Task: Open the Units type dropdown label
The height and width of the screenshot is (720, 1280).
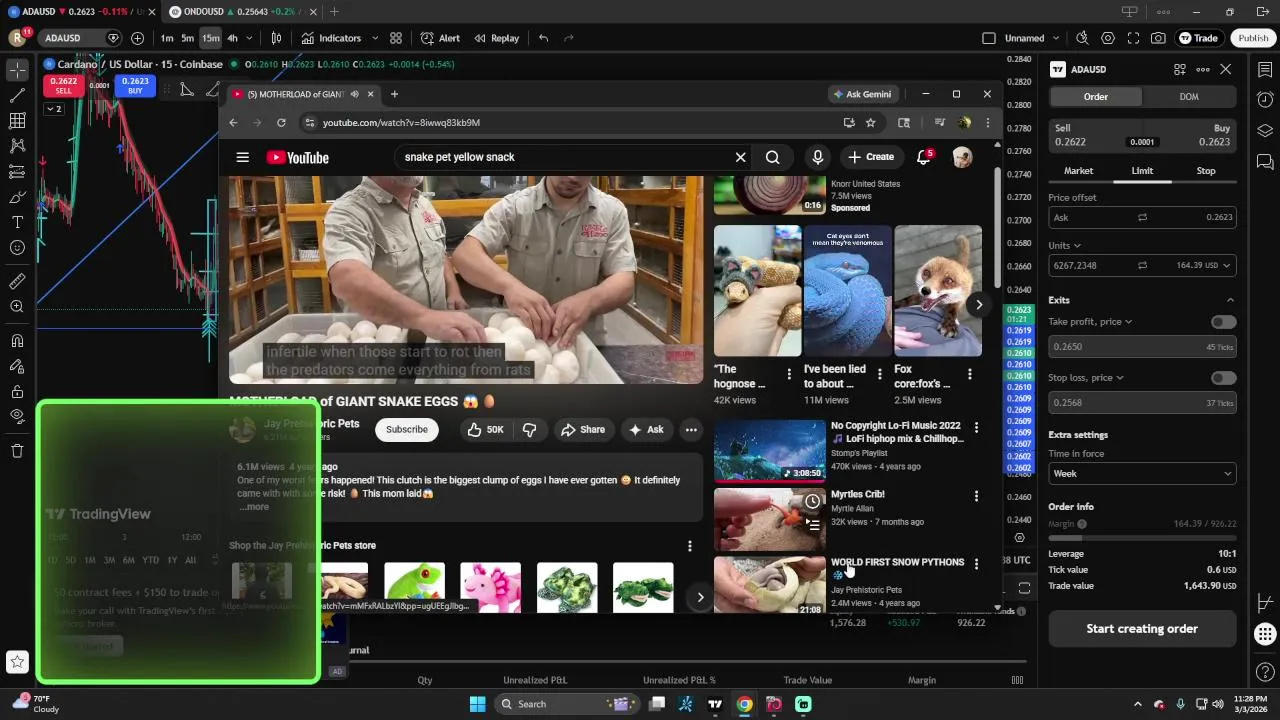Action: coord(1064,245)
